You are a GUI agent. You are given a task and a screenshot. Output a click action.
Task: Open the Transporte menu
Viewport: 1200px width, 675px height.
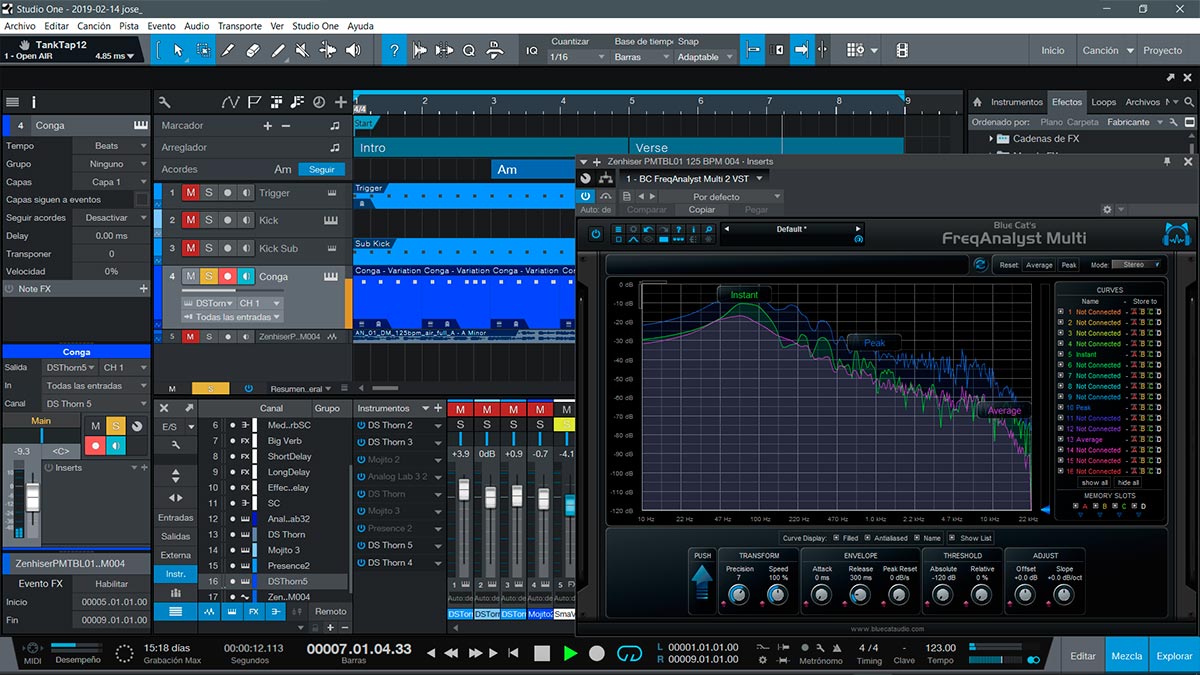point(240,26)
